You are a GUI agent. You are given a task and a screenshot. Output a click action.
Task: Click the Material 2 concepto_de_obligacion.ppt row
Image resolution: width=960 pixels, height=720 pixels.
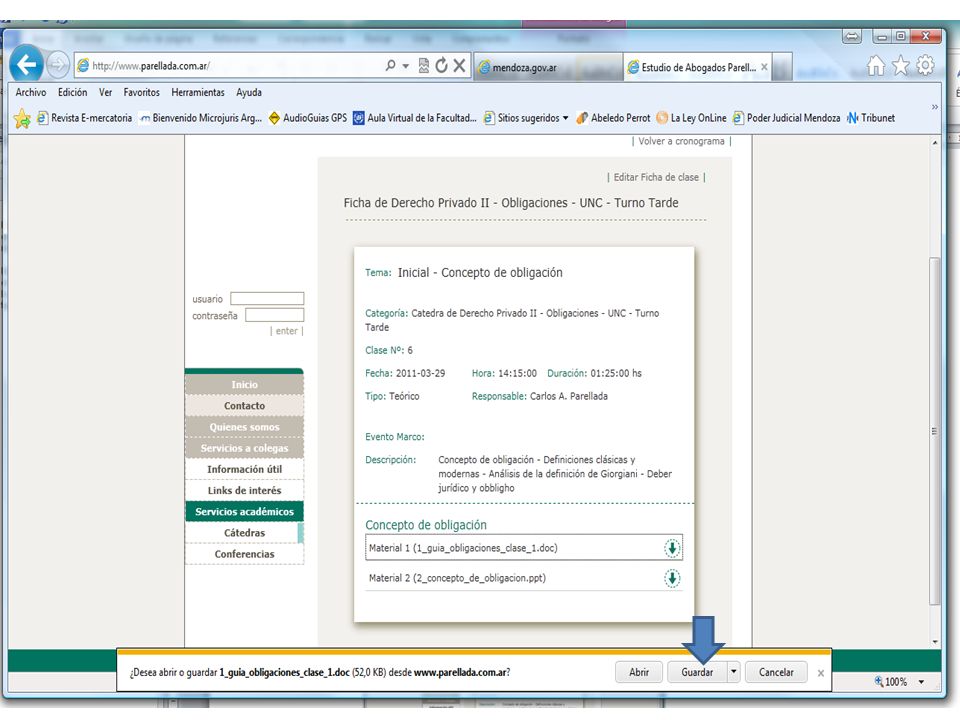tap(523, 578)
